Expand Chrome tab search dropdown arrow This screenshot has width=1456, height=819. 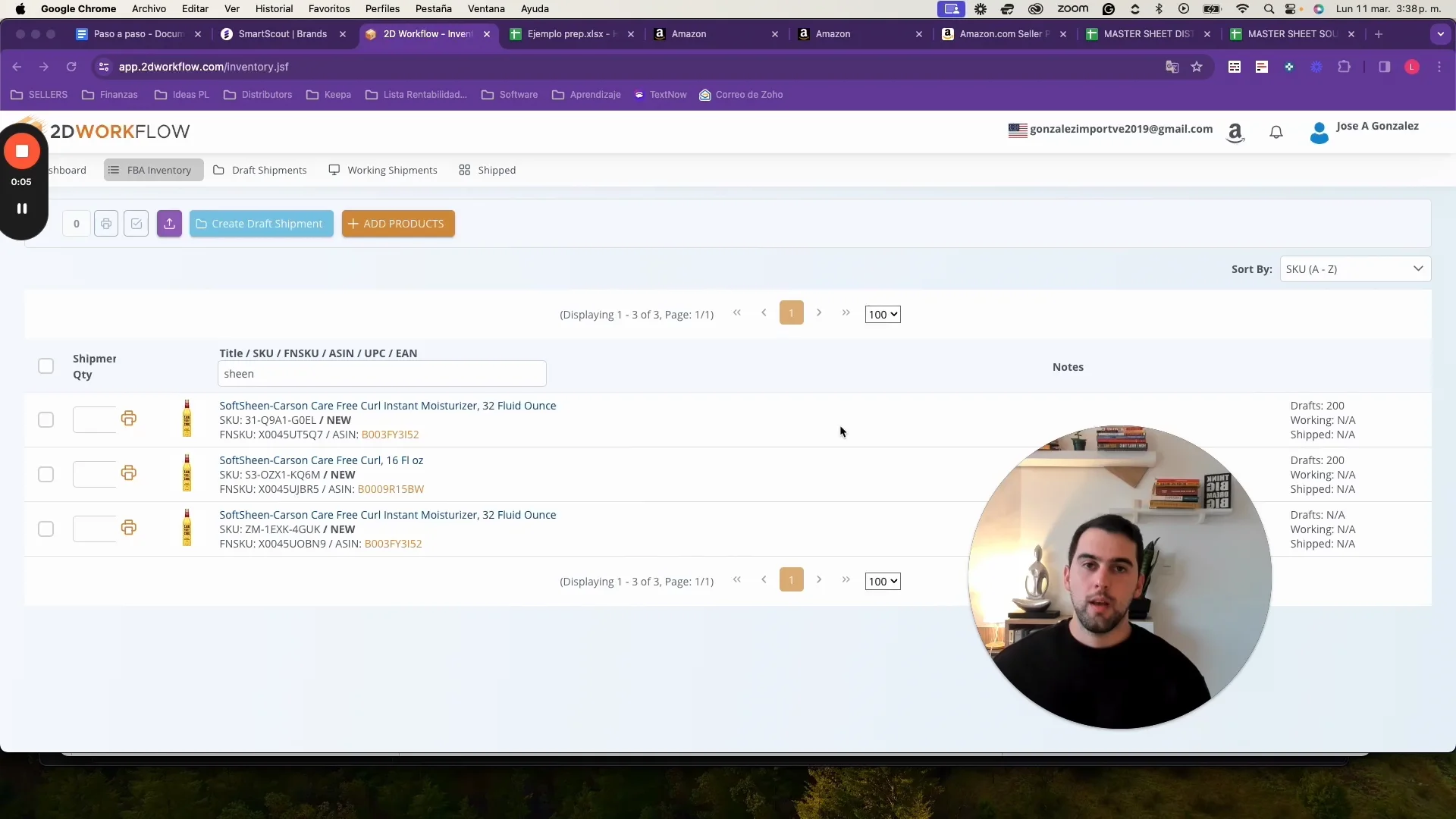tap(1440, 34)
